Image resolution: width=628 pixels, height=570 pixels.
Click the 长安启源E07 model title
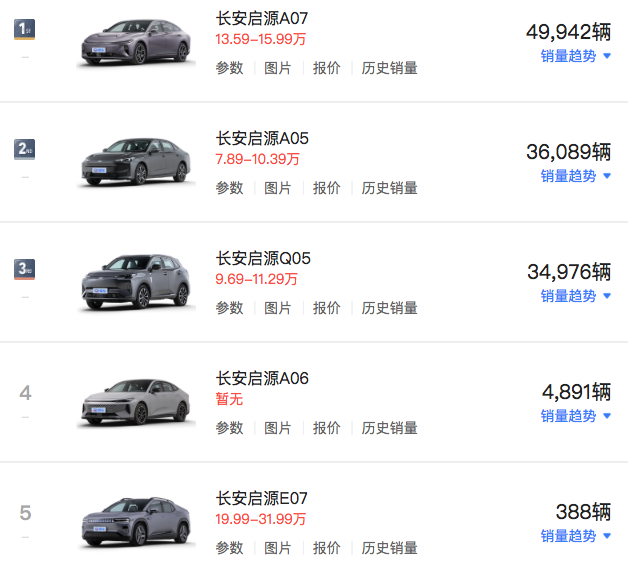pyautogui.click(x=262, y=498)
